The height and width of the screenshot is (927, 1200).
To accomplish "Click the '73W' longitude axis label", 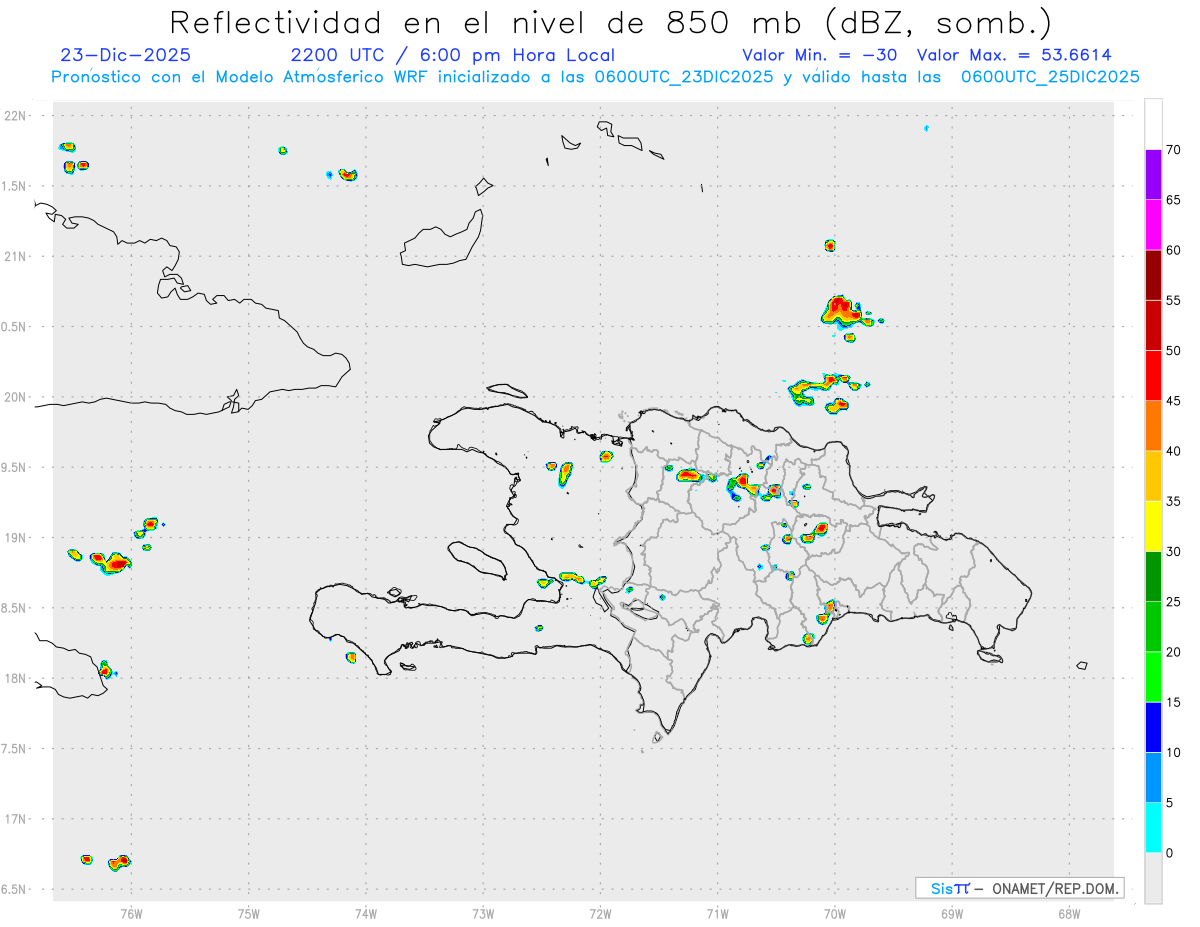I will [x=483, y=914].
